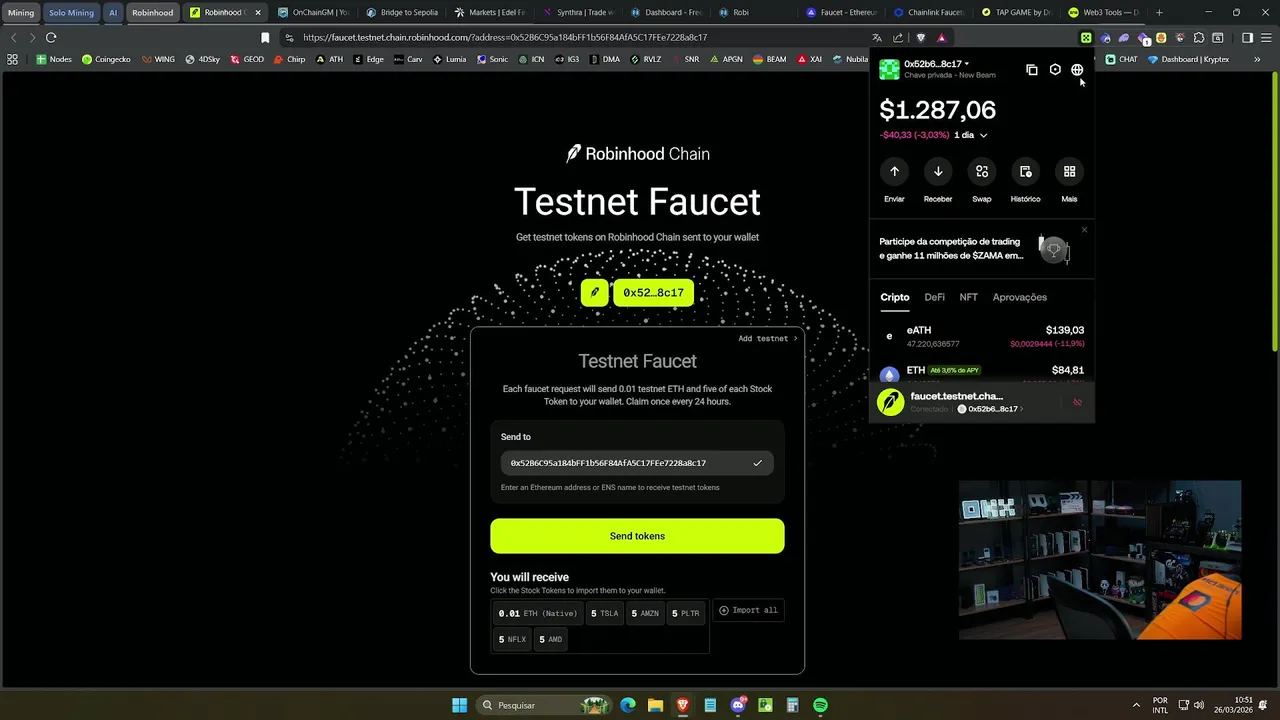The height and width of the screenshot is (720, 1280).
Task: Open the wallet Swap icon
Action: click(982, 171)
